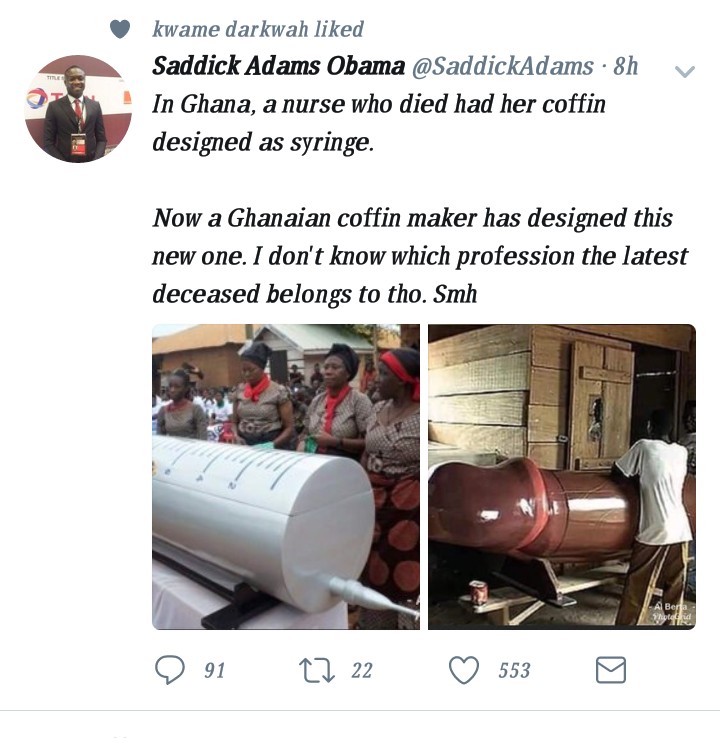The width and height of the screenshot is (720, 738).
Task: Click the kwame darkwah liked label
Action: point(258,29)
